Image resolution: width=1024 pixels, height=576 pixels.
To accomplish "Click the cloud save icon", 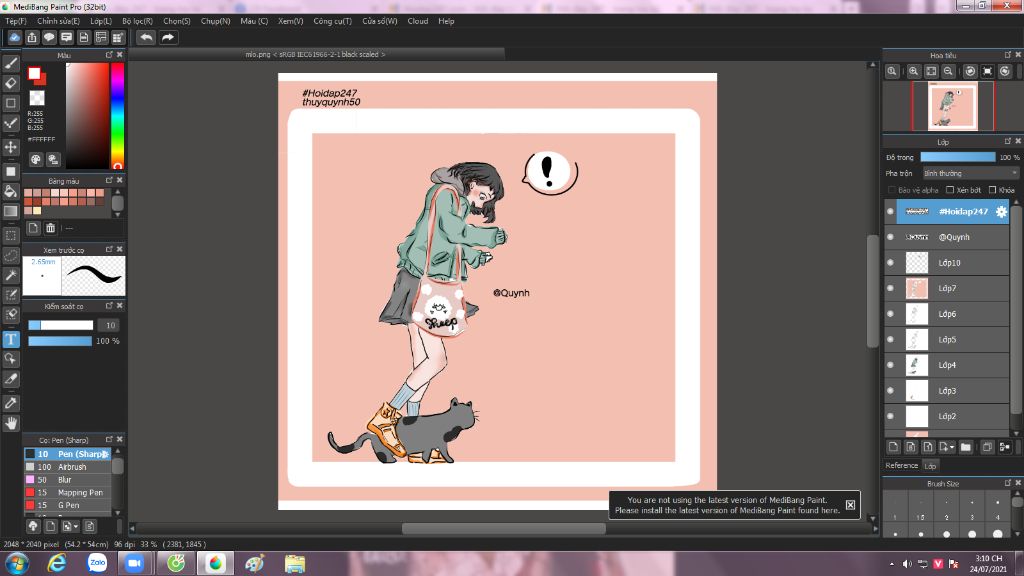I will (14, 37).
